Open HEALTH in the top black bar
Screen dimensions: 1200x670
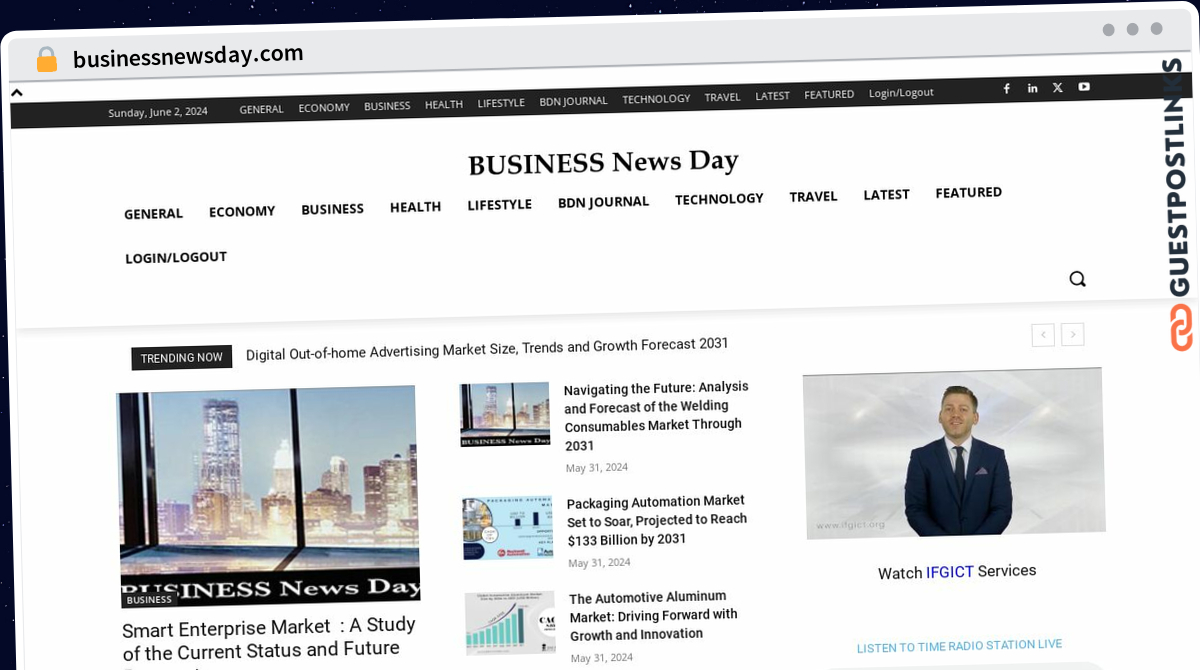coord(444,104)
